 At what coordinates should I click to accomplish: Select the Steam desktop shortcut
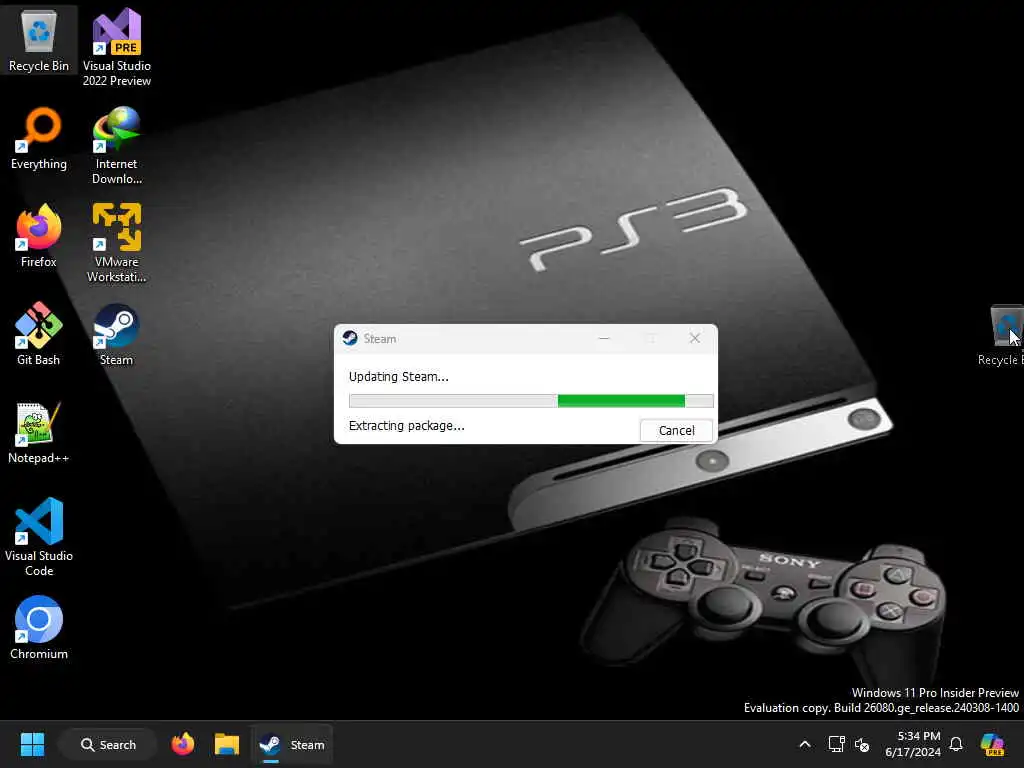click(x=116, y=334)
